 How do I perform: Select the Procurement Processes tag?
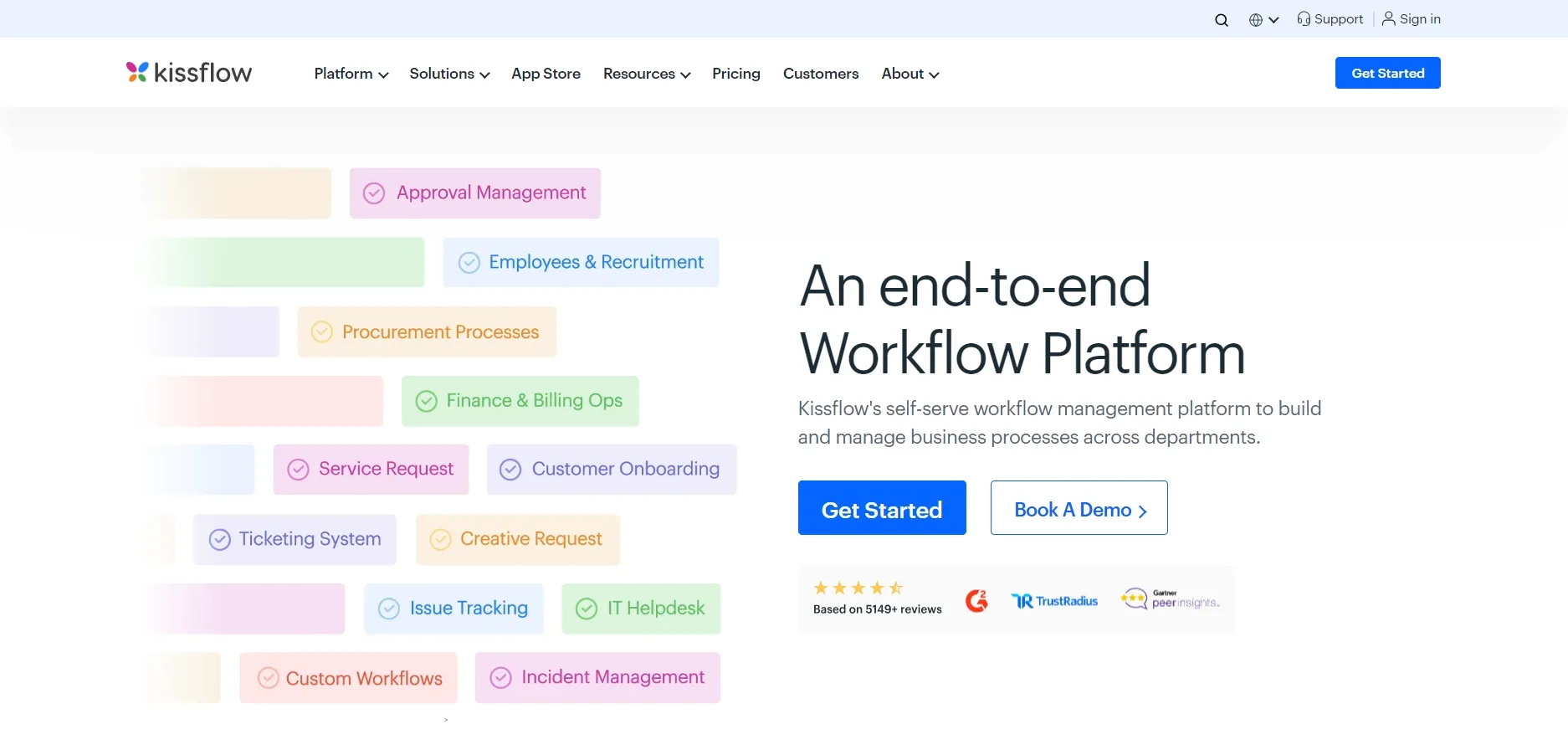coord(427,331)
